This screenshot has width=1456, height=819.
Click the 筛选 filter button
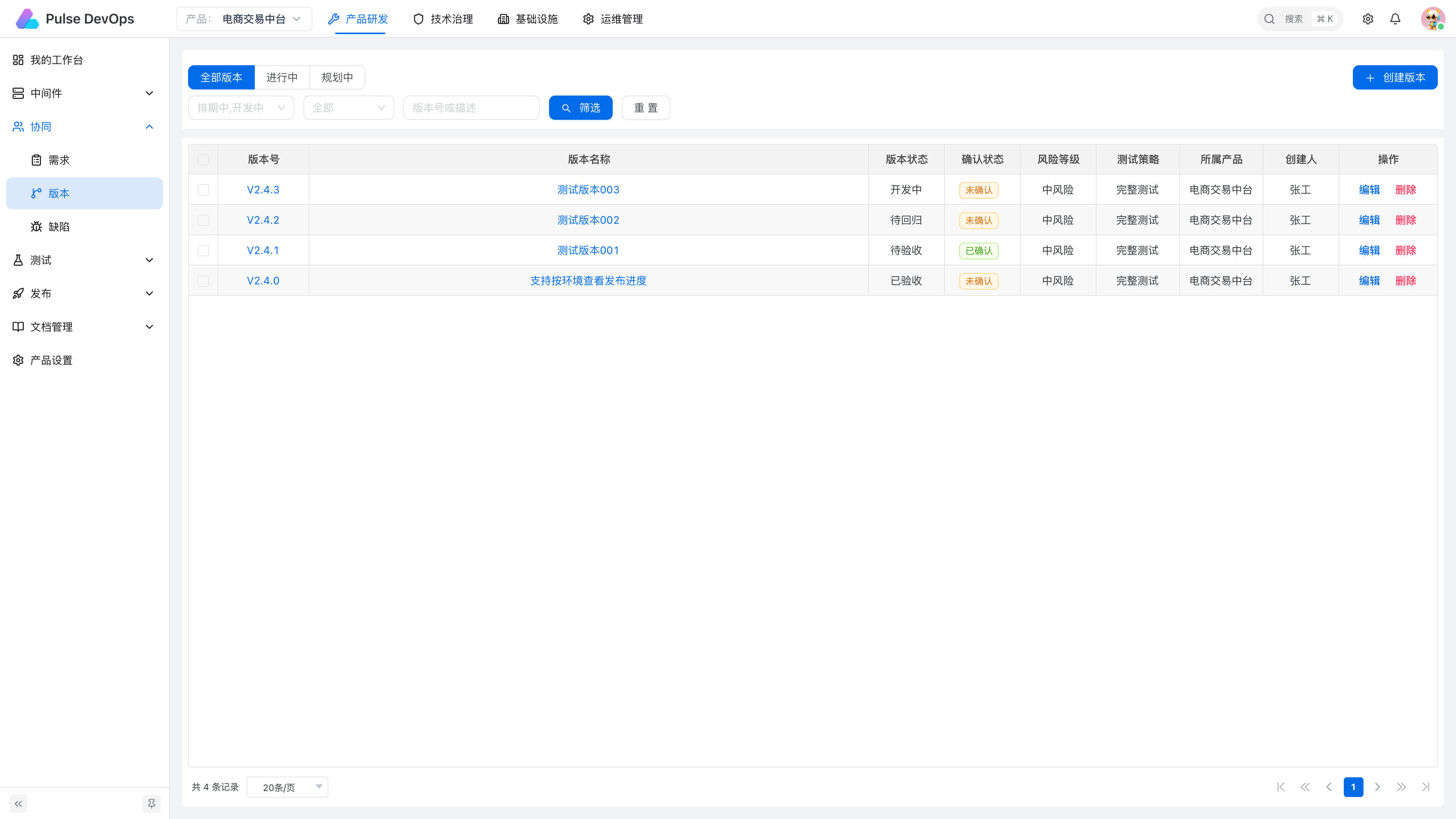(x=581, y=107)
